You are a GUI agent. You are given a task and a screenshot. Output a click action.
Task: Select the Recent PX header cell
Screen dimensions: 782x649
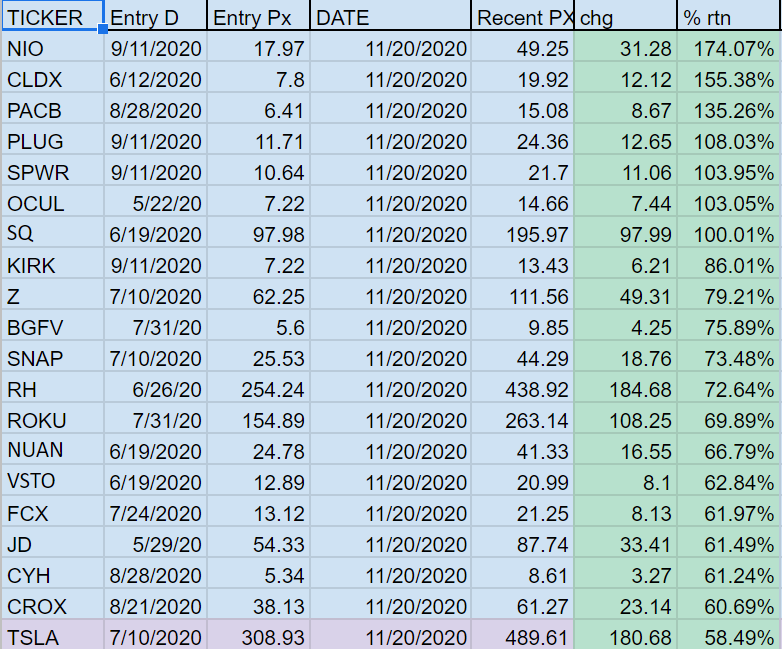(522, 15)
